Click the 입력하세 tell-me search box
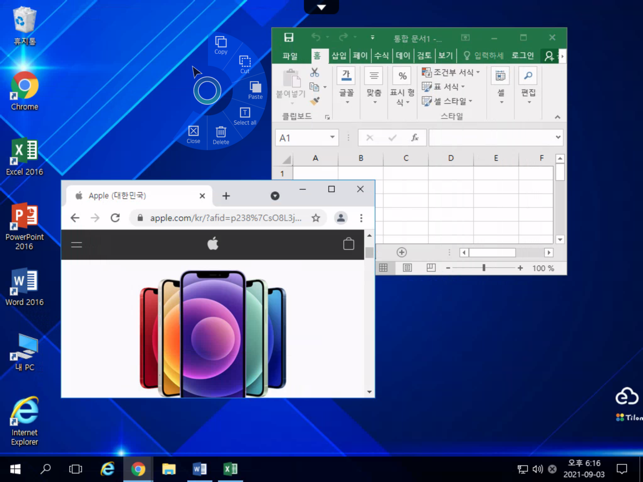The height and width of the screenshot is (482, 643). (483, 55)
